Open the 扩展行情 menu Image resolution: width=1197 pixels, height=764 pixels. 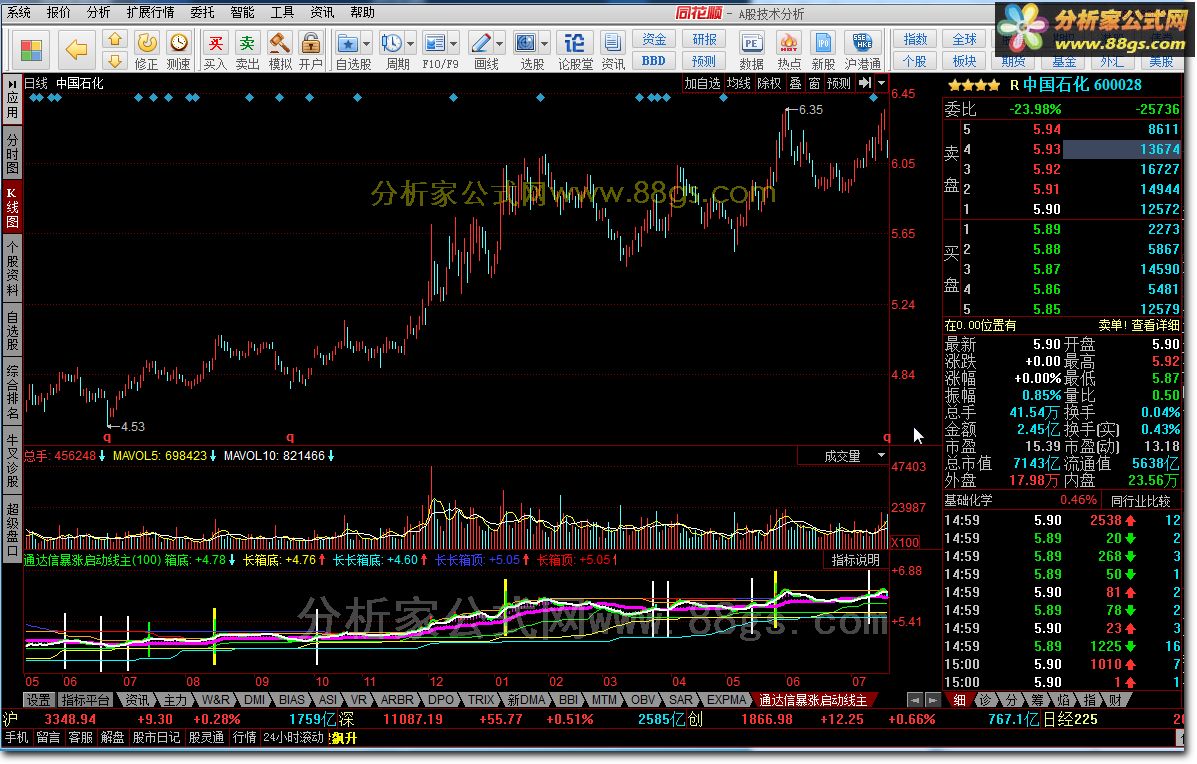(x=150, y=12)
